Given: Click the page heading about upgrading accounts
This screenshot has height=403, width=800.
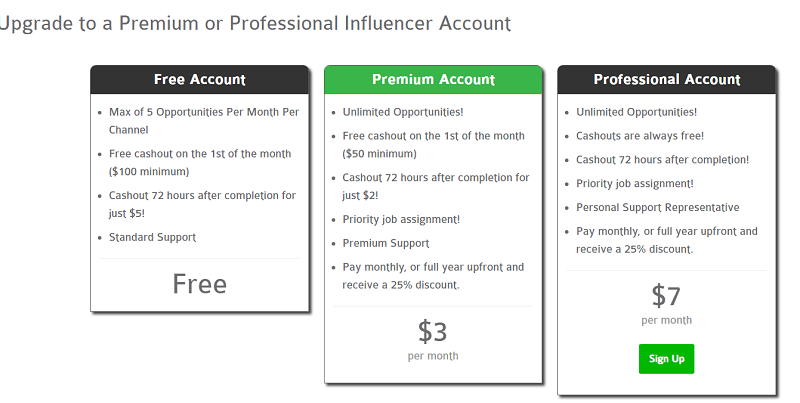Looking at the screenshot, I should (x=255, y=23).
